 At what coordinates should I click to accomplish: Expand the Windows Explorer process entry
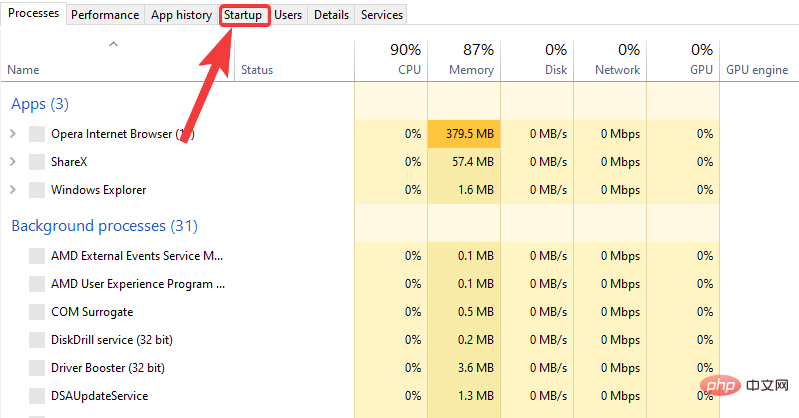[x=13, y=190]
